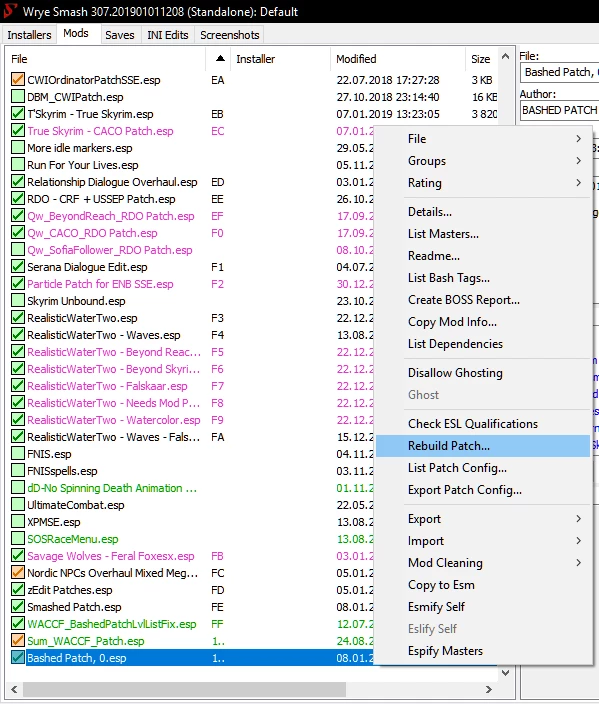Open the Saves tab
This screenshot has height=704, width=599.
119,35
